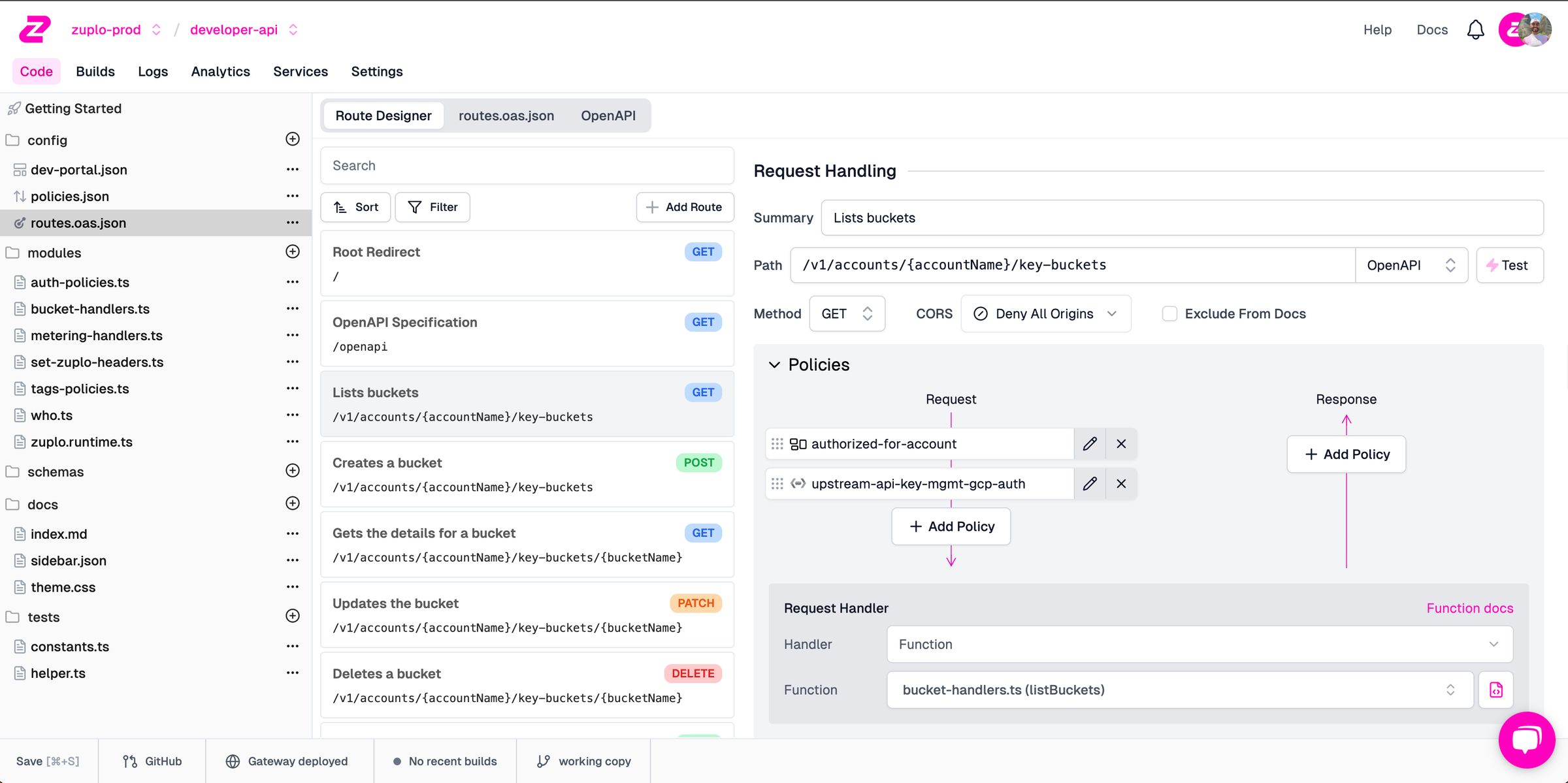The width and height of the screenshot is (1568, 783).
Task: Open the three-dot menu for policies.json
Action: [x=292, y=196]
